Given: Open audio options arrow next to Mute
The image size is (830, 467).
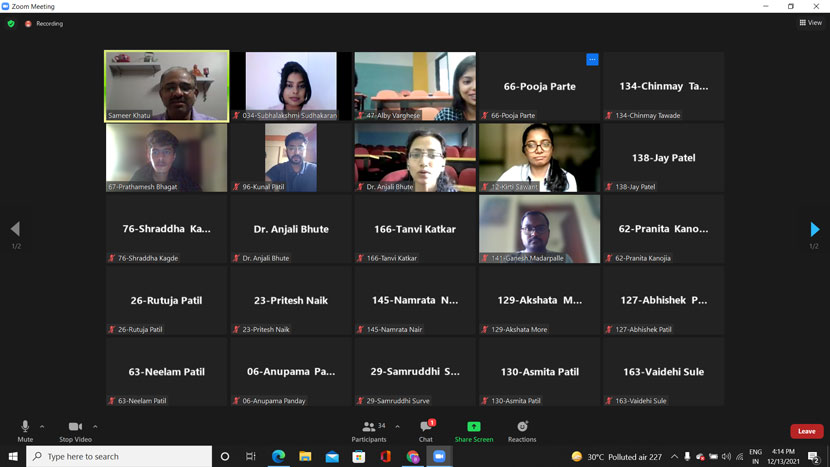Looking at the screenshot, I should point(42,426).
